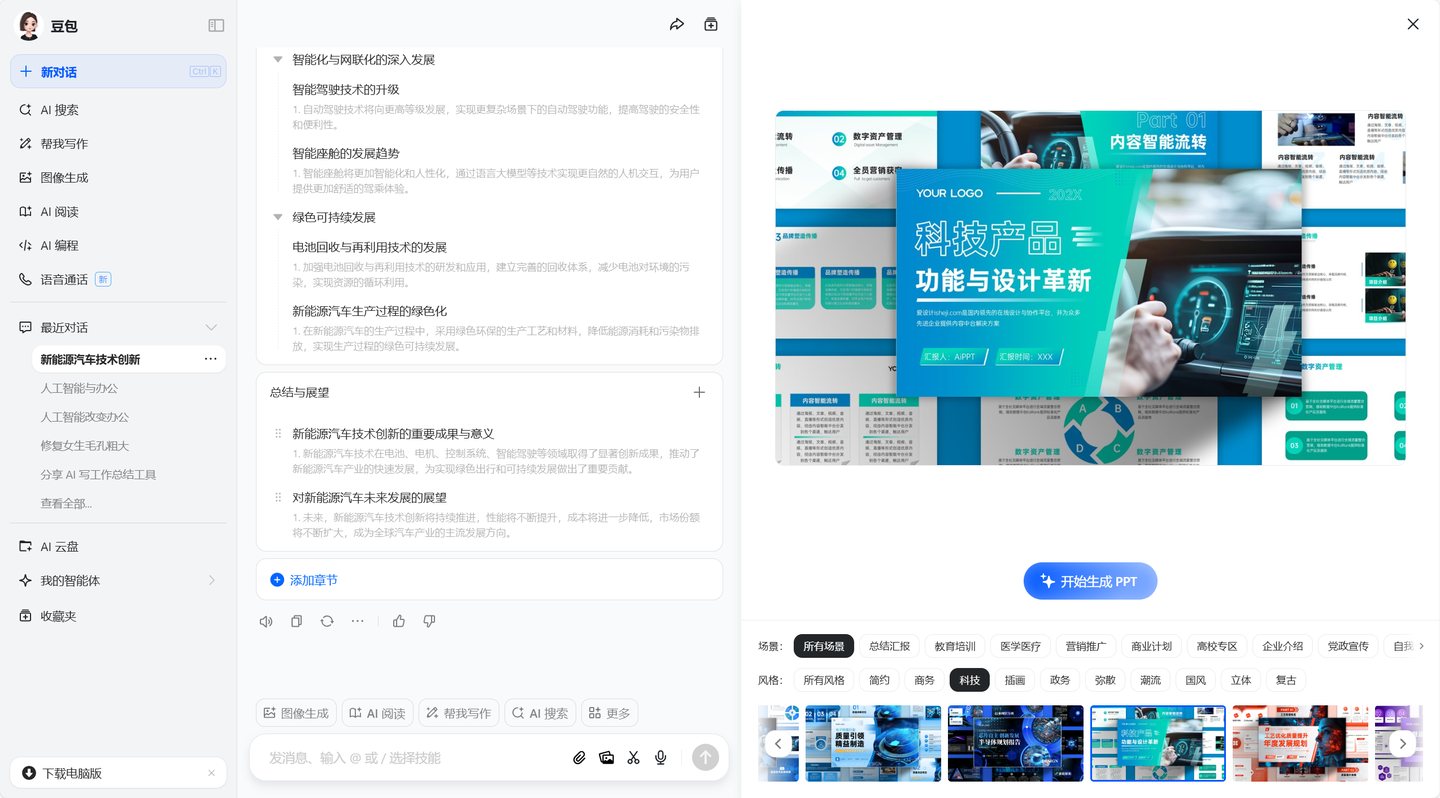Click the 开始生成 PPT button
Image resolution: width=1440 pixels, height=798 pixels.
(1090, 580)
